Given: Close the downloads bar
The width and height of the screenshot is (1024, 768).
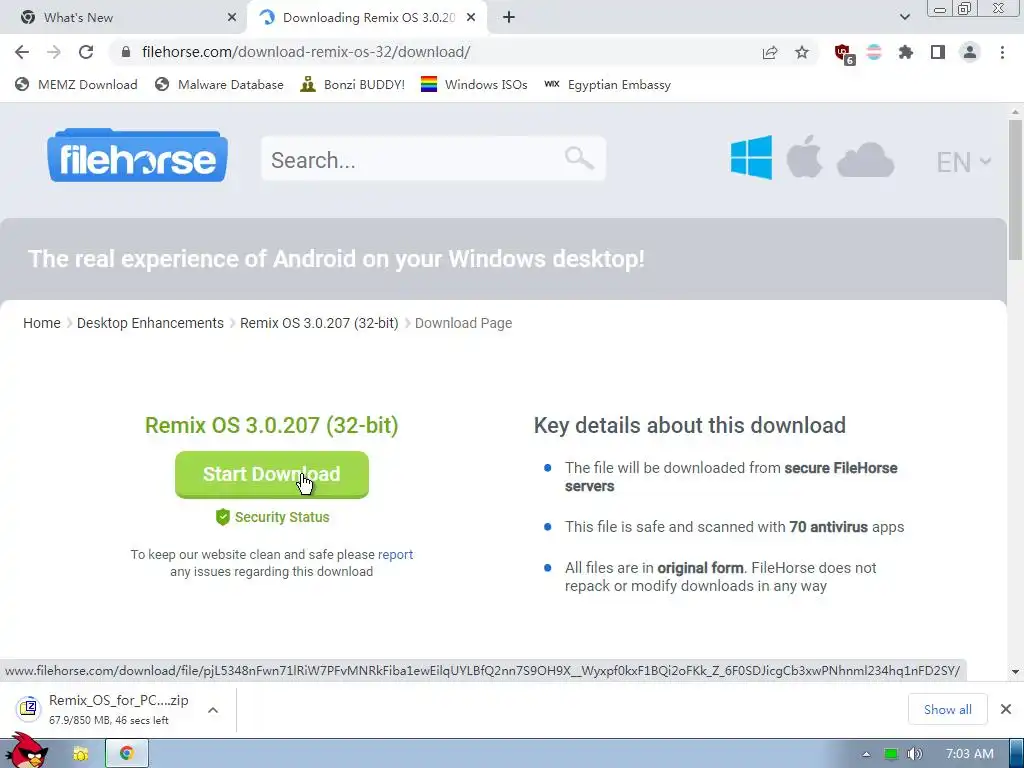Looking at the screenshot, I should [x=1006, y=709].
